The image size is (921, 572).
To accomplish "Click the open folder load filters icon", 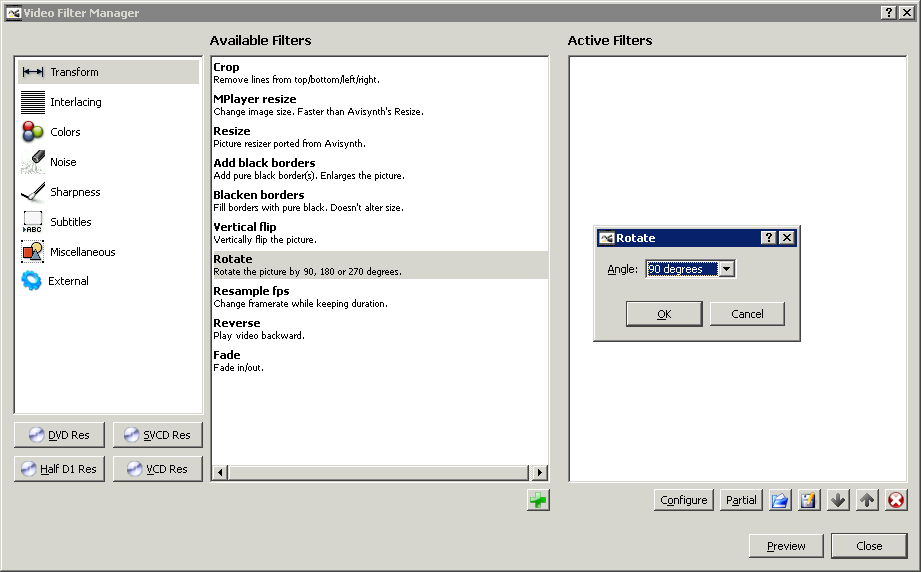I will pos(780,500).
